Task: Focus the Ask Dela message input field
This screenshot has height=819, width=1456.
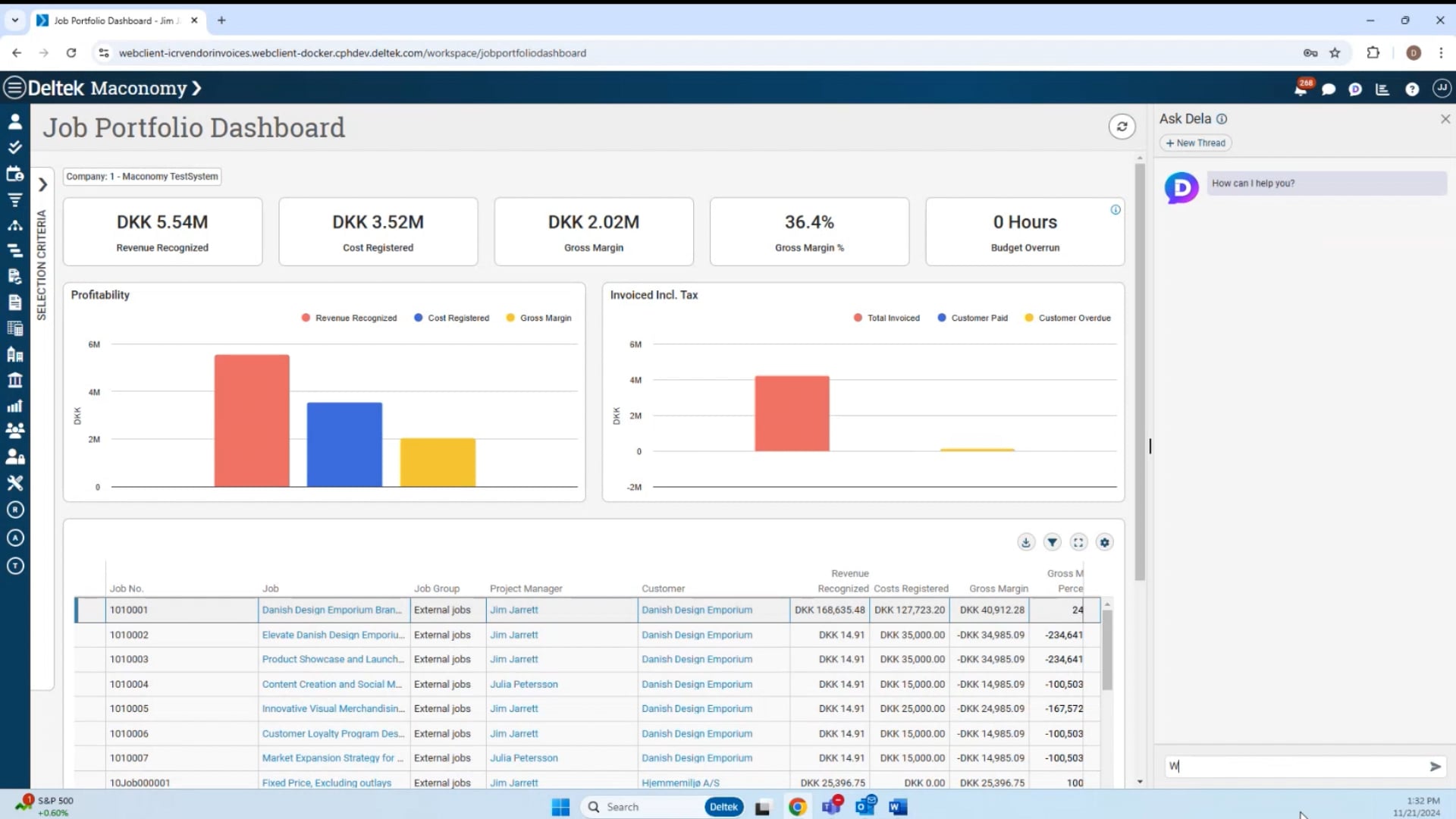Action: click(1295, 767)
